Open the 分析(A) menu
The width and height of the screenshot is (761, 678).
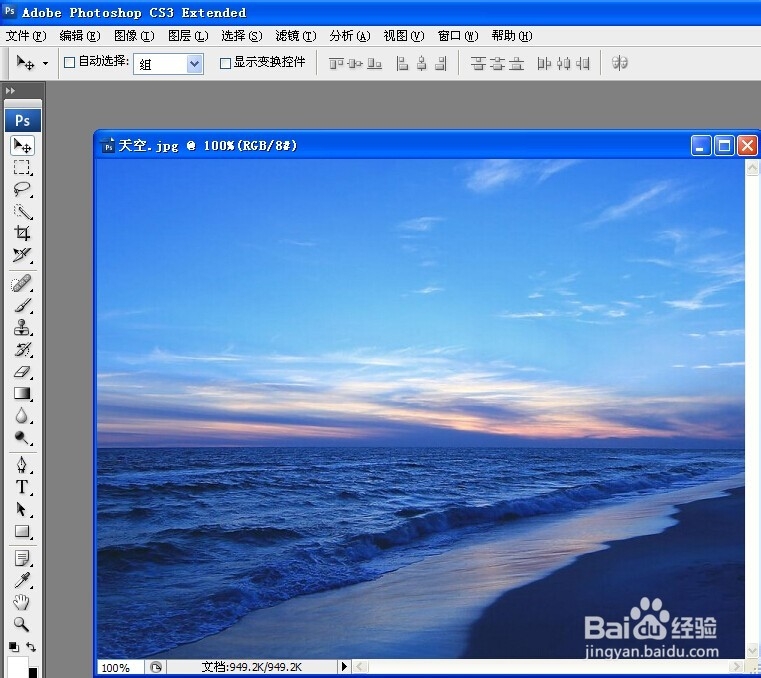tap(349, 36)
